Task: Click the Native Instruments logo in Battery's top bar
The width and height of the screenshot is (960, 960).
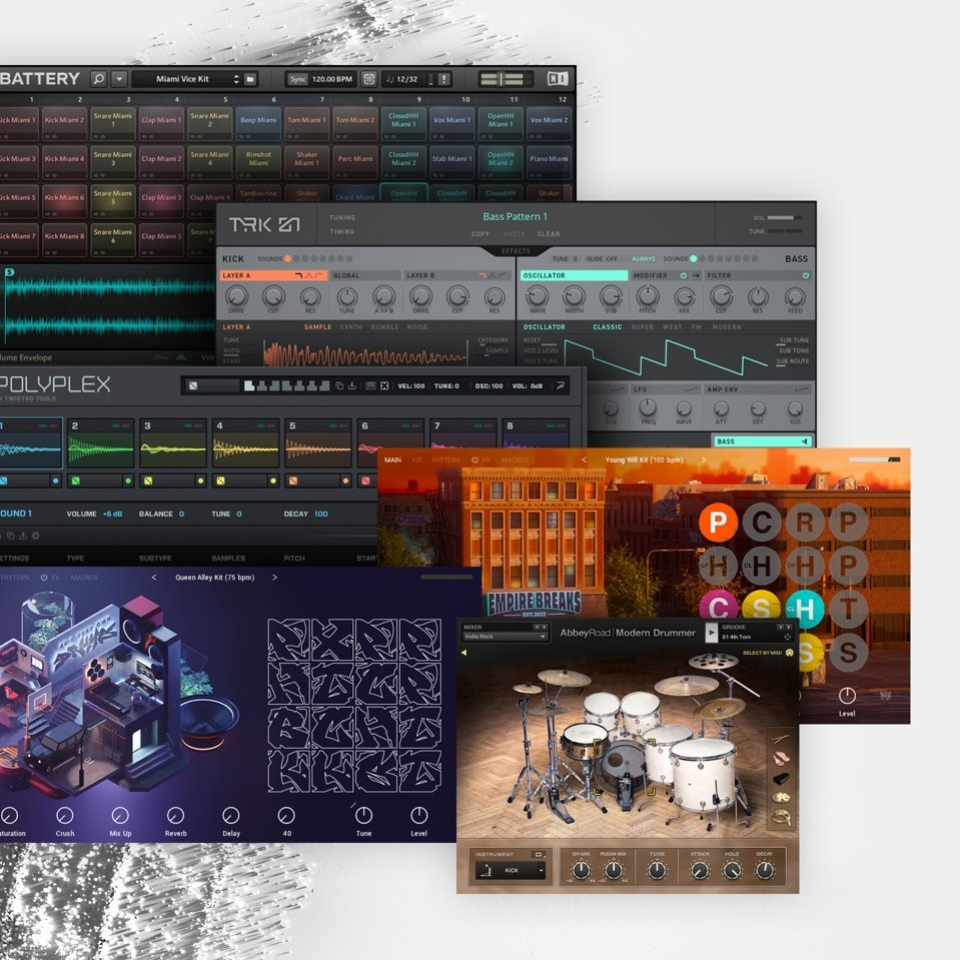Action: point(556,79)
